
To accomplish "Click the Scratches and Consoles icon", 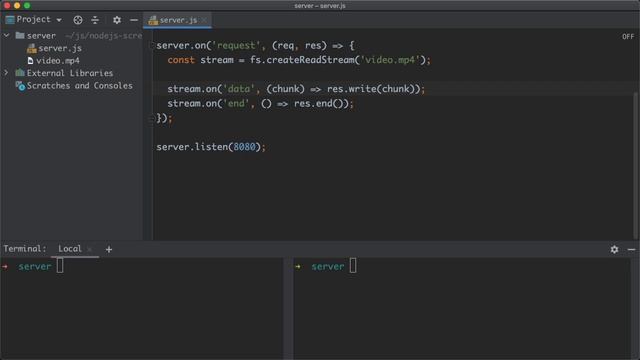I will click(x=20, y=86).
